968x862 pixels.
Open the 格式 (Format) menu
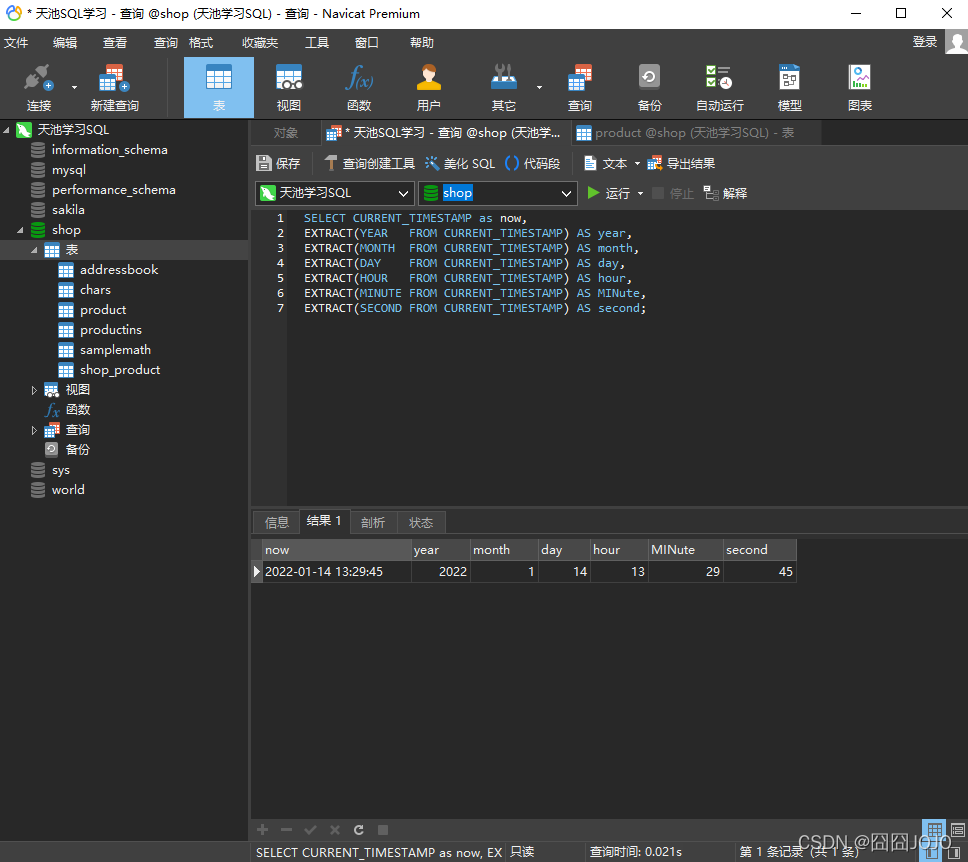(201, 43)
